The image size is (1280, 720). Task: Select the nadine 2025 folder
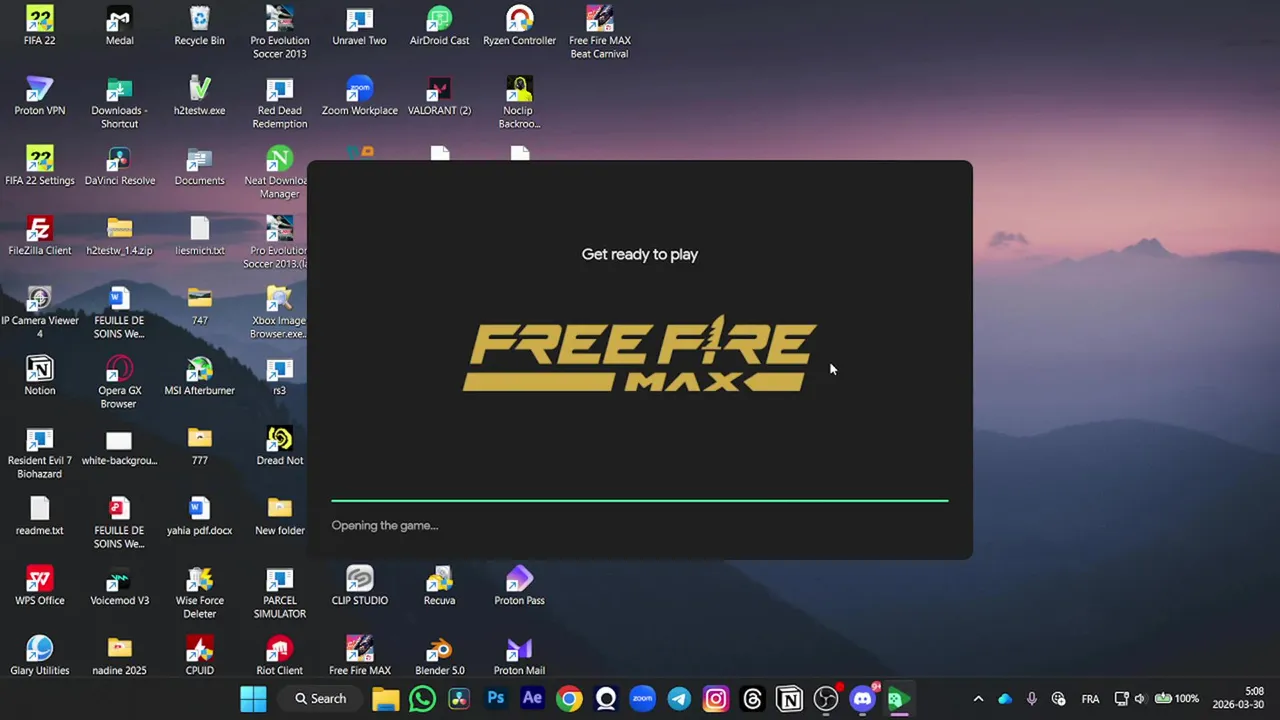click(119, 656)
